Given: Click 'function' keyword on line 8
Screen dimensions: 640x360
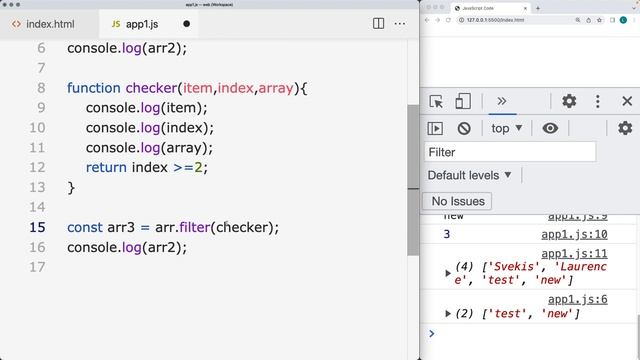Looking at the screenshot, I should tap(93, 88).
